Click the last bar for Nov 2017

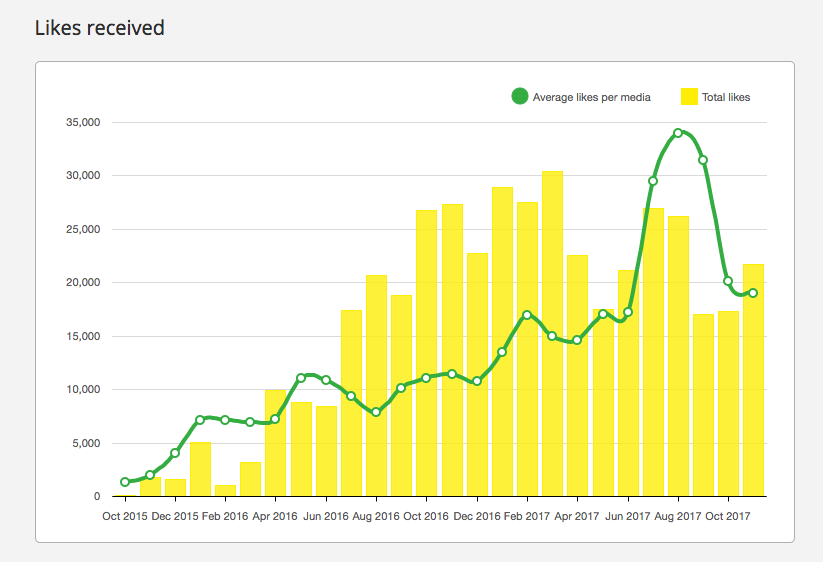coord(753,380)
